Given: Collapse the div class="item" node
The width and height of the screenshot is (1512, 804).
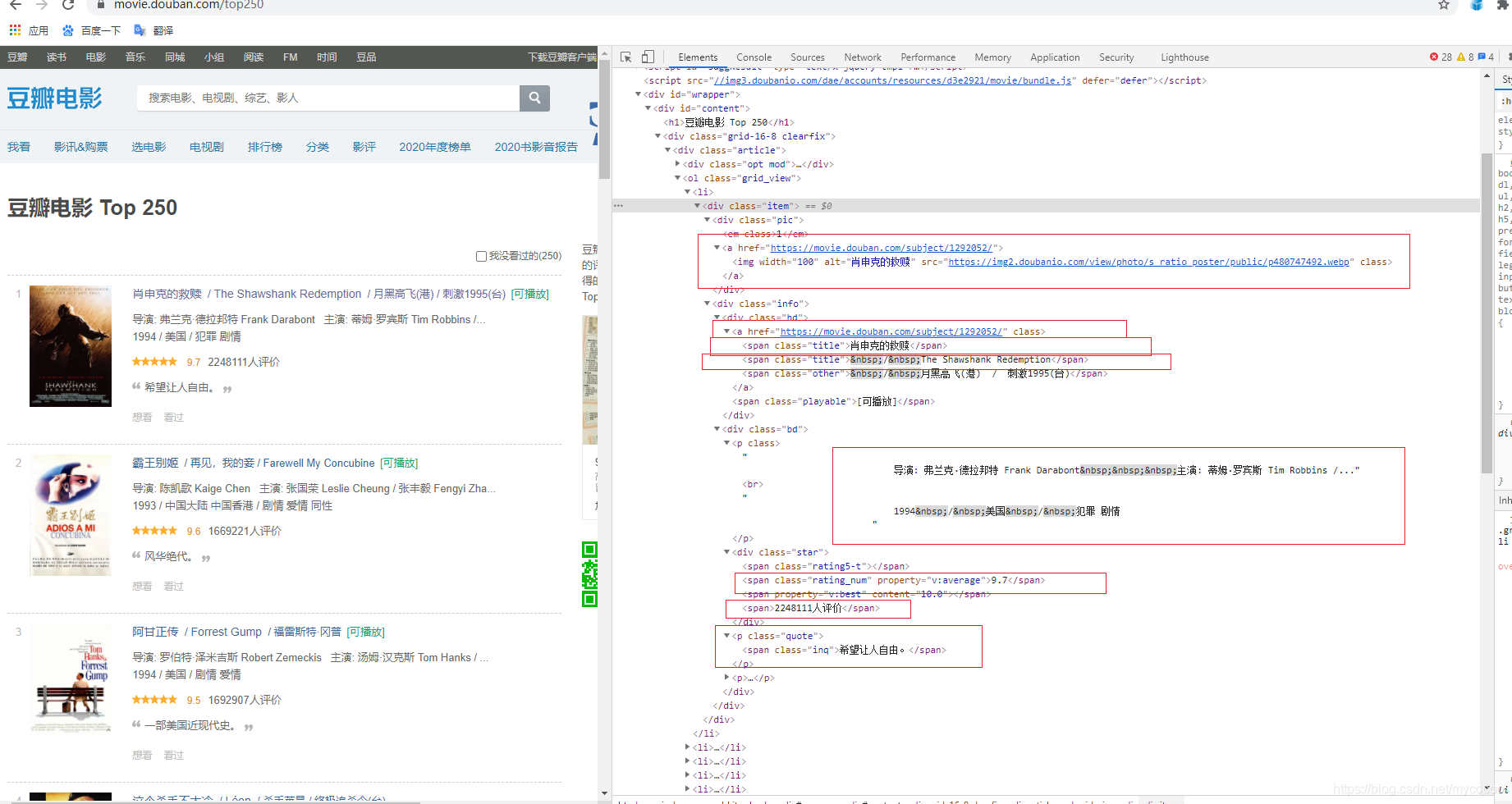Looking at the screenshot, I should pyautogui.click(x=698, y=206).
